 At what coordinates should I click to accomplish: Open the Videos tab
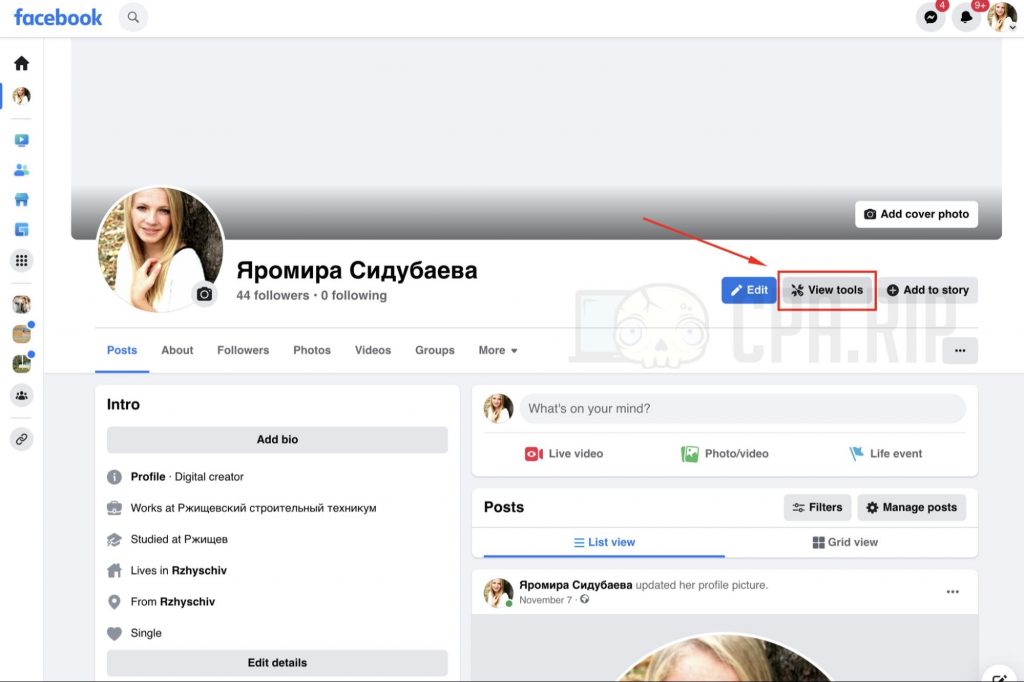tap(373, 350)
